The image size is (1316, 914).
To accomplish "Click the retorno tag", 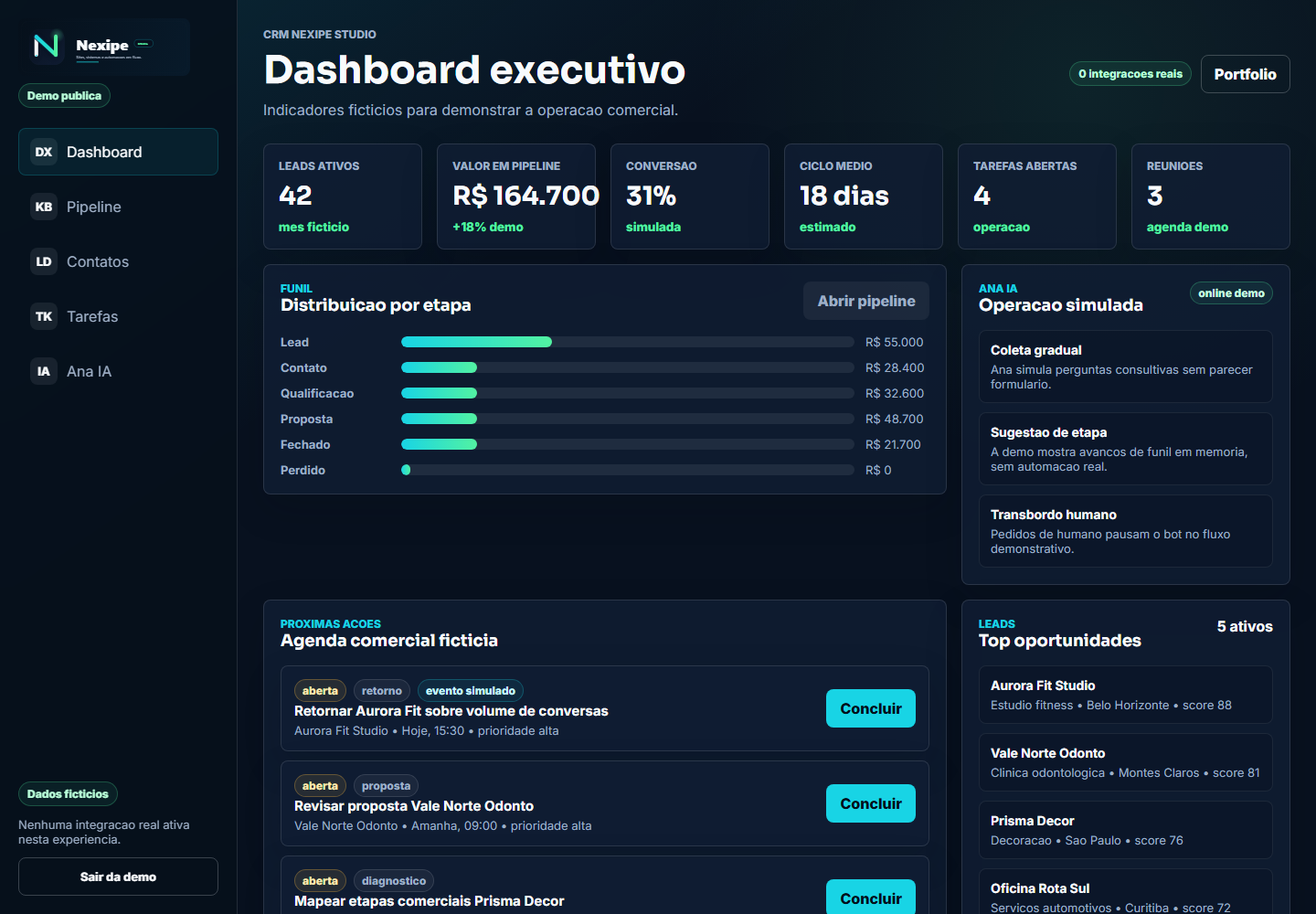I will pyautogui.click(x=382, y=691).
